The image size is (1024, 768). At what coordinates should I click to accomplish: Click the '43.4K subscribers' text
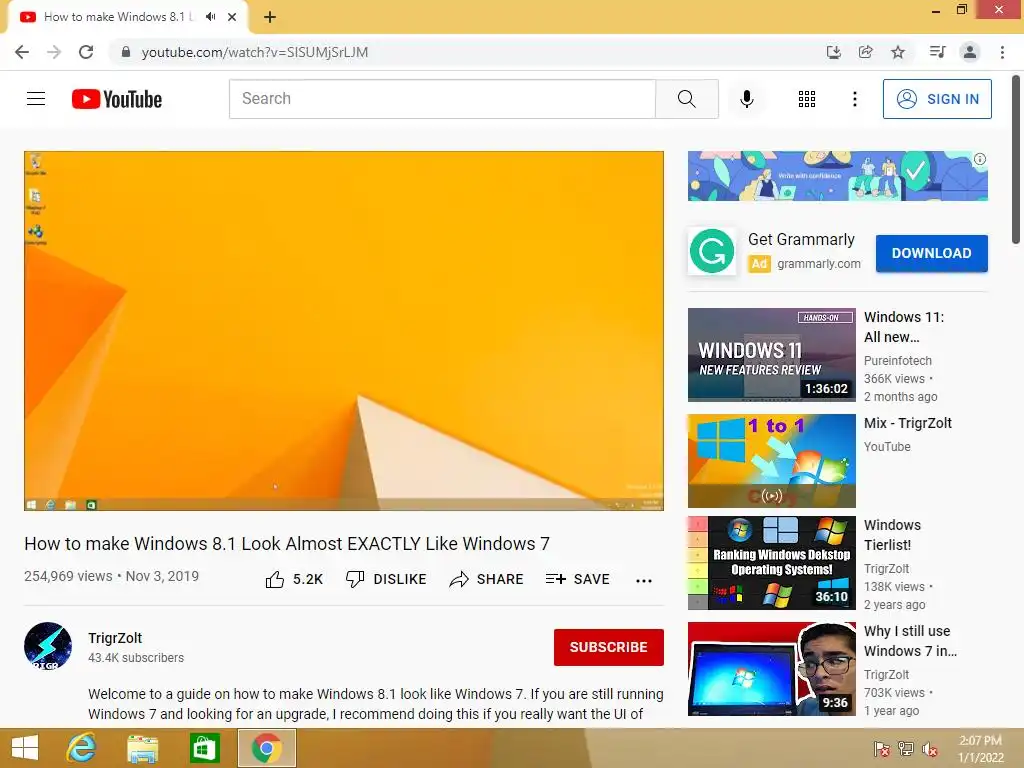pyautogui.click(x=136, y=658)
